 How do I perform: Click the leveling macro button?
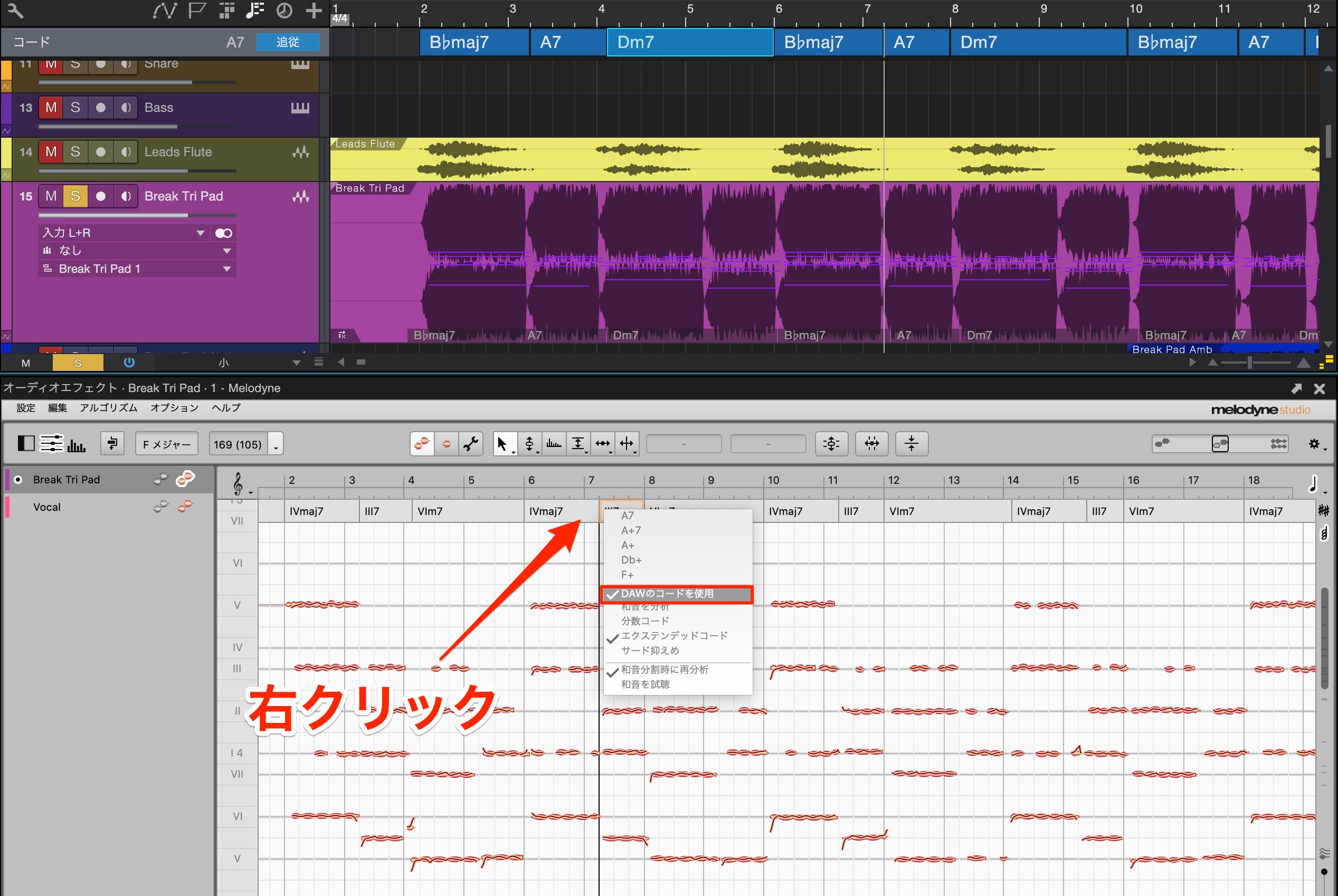(912, 443)
